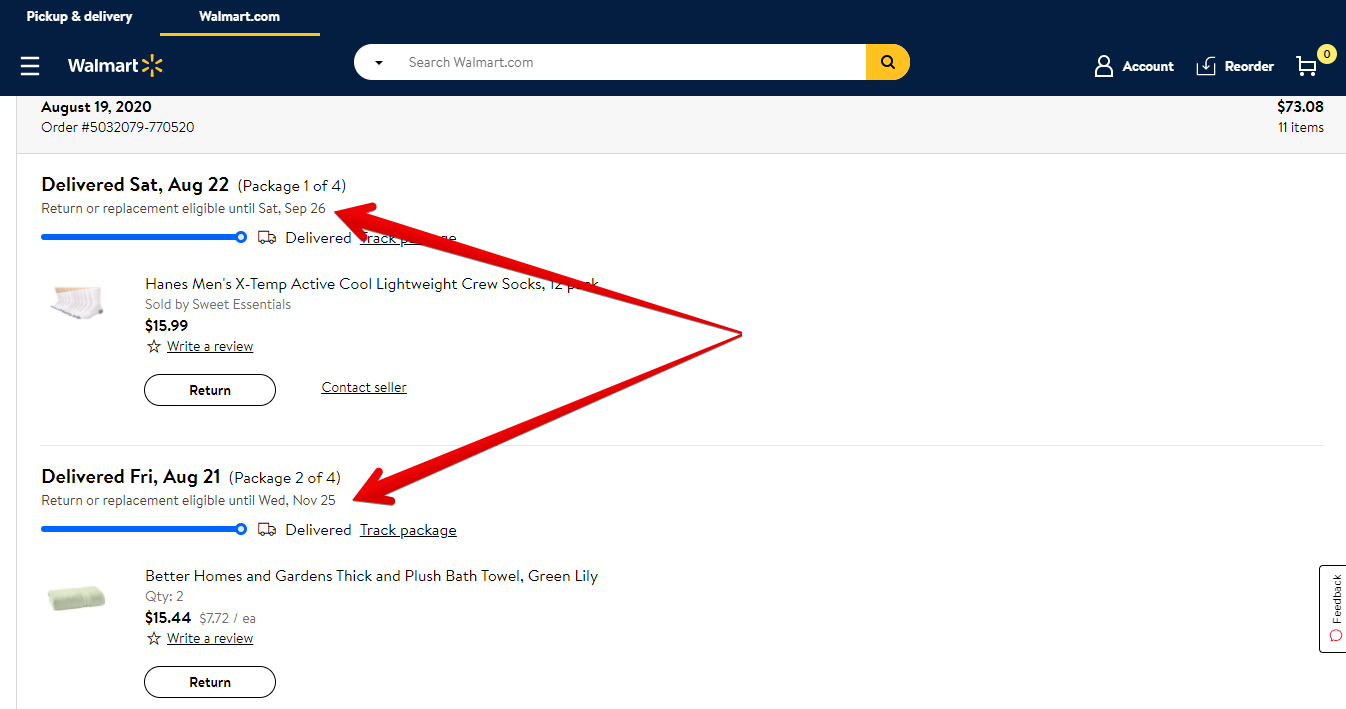
Task: Open green bath towel thumbnail
Action: tap(76, 598)
